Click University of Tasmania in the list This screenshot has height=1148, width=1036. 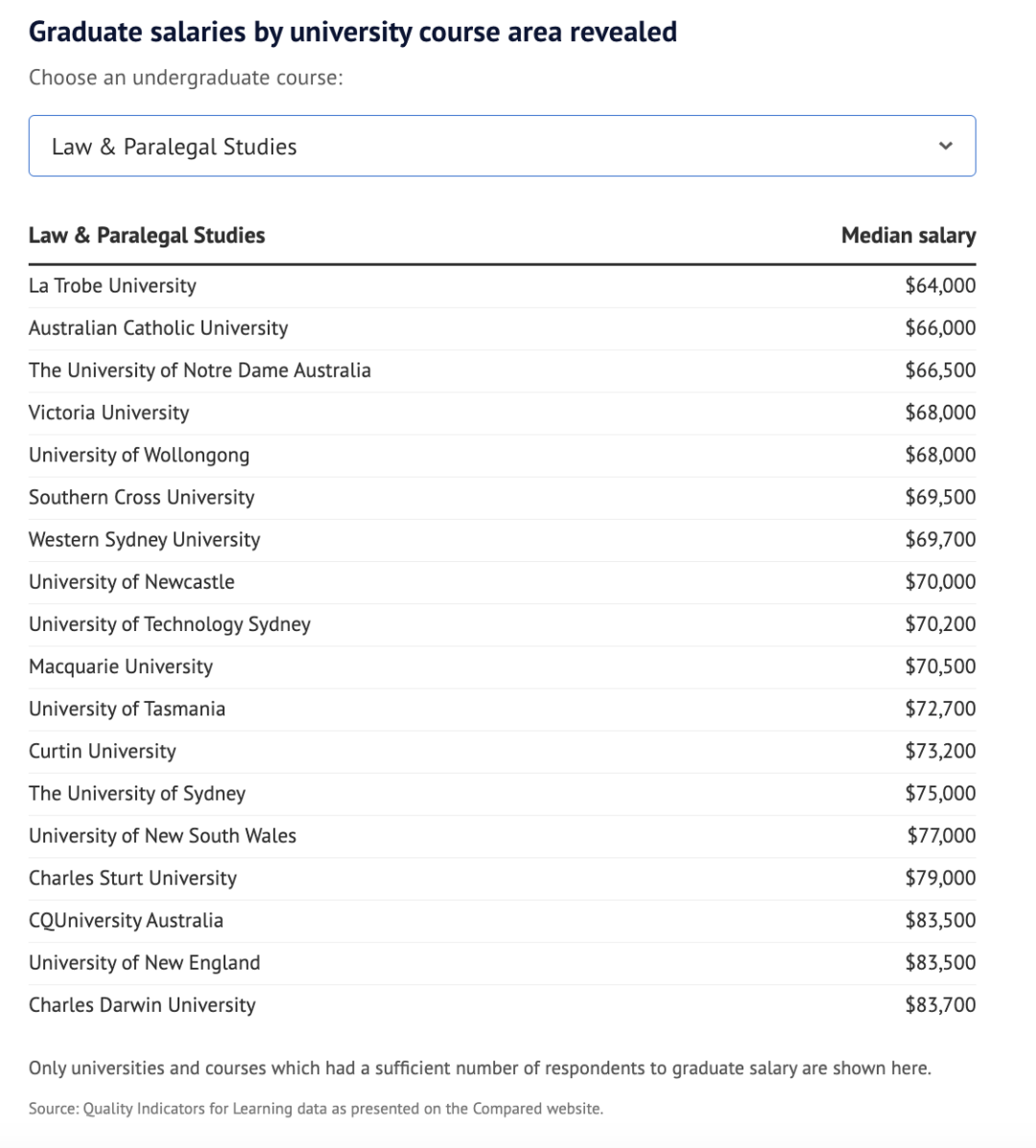click(127, 709)
